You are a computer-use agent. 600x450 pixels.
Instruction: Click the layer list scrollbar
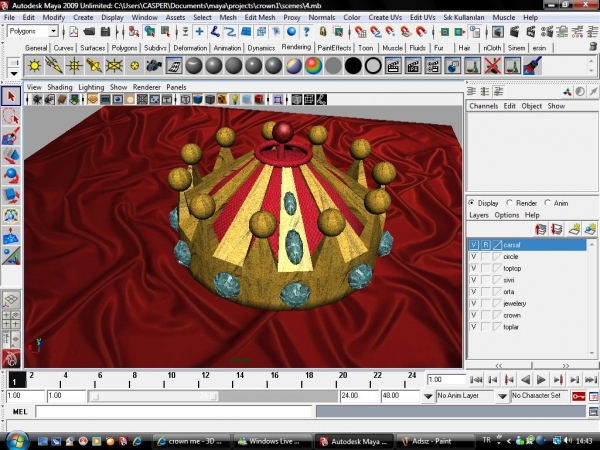click(x=592, y=298)
